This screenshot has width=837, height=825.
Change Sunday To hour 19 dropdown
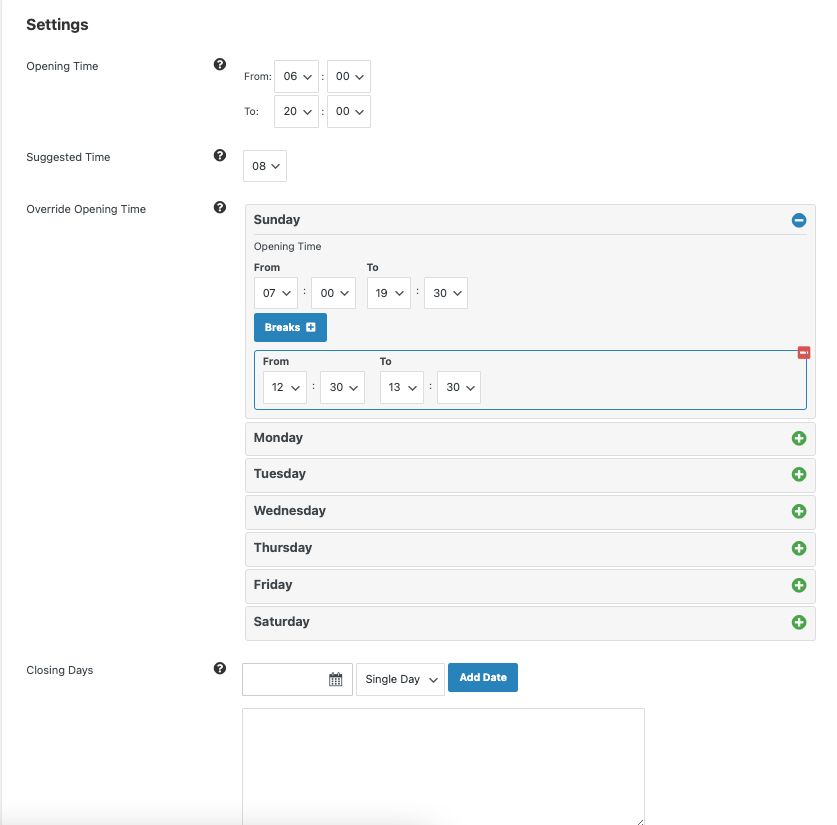(389, 293)
